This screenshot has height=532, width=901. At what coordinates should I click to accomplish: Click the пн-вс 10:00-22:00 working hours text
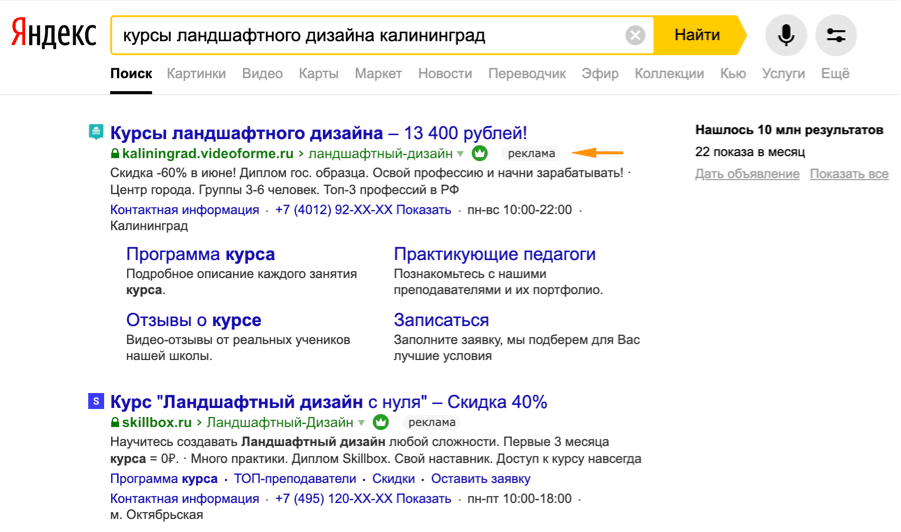519,210
